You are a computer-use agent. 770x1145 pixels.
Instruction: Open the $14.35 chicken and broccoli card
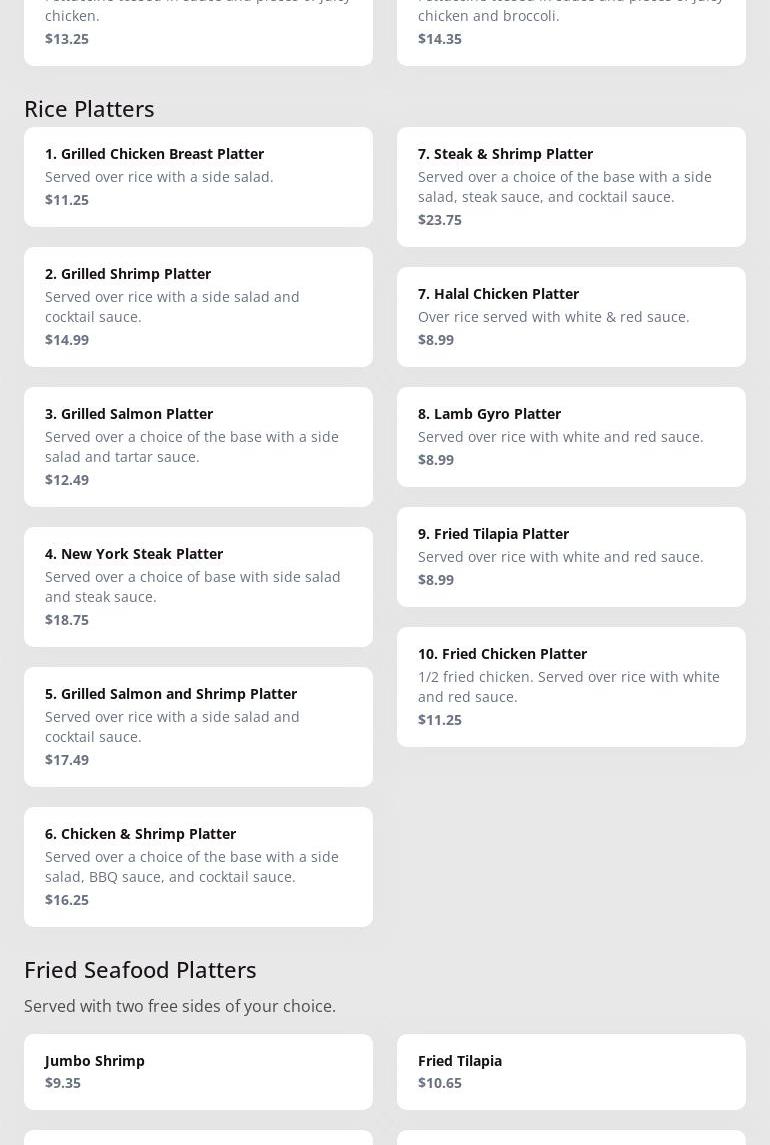tap(571, 30)
